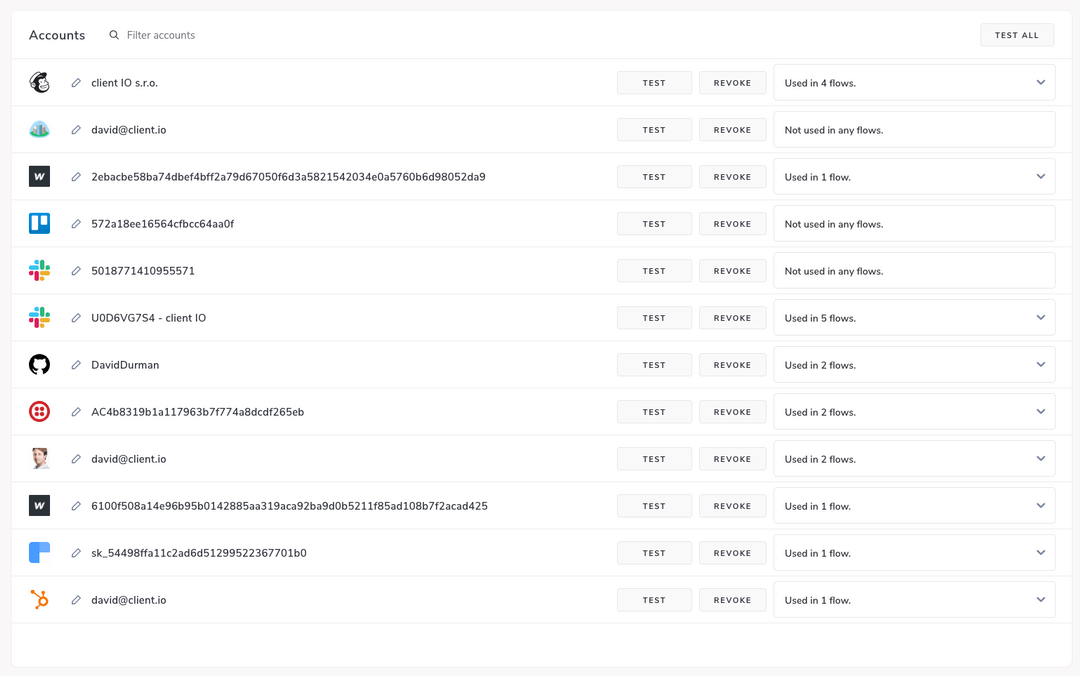Click the pencil icon next to DavidDurman
Image resolution: width=1080 pixels, height=676 pixels.
[76, 364]
